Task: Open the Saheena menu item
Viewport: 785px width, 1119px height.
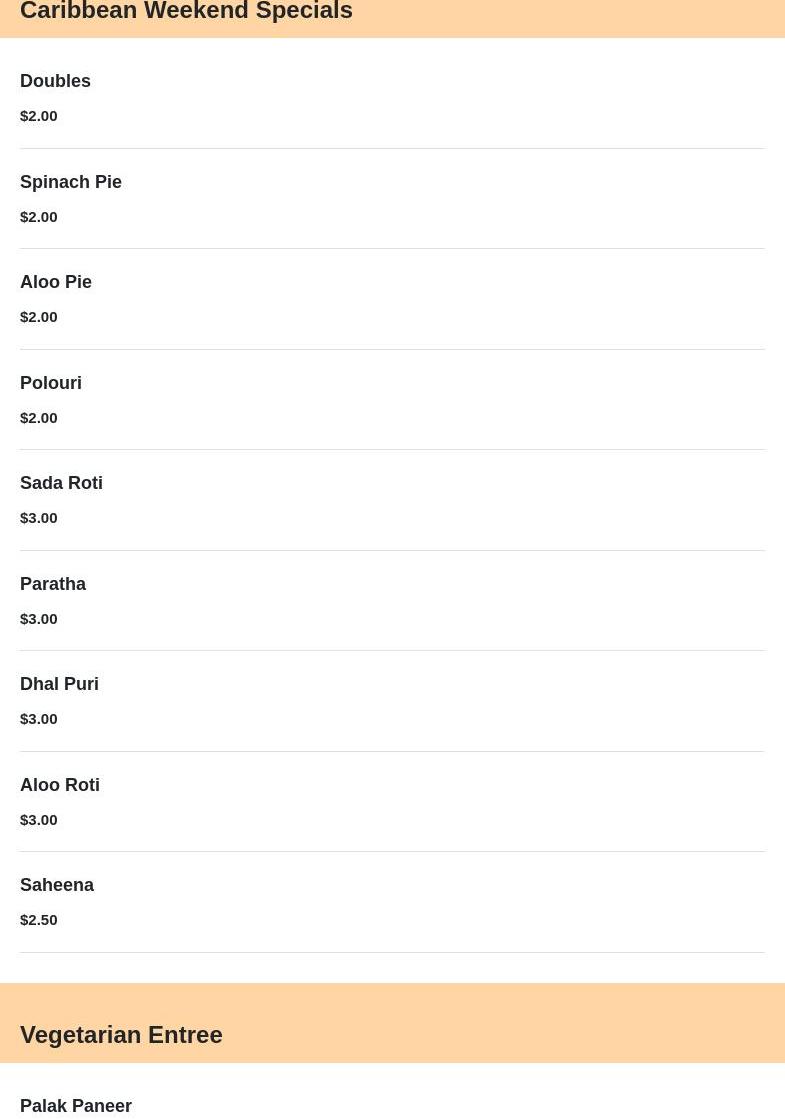Action: (x=57, y=885)
